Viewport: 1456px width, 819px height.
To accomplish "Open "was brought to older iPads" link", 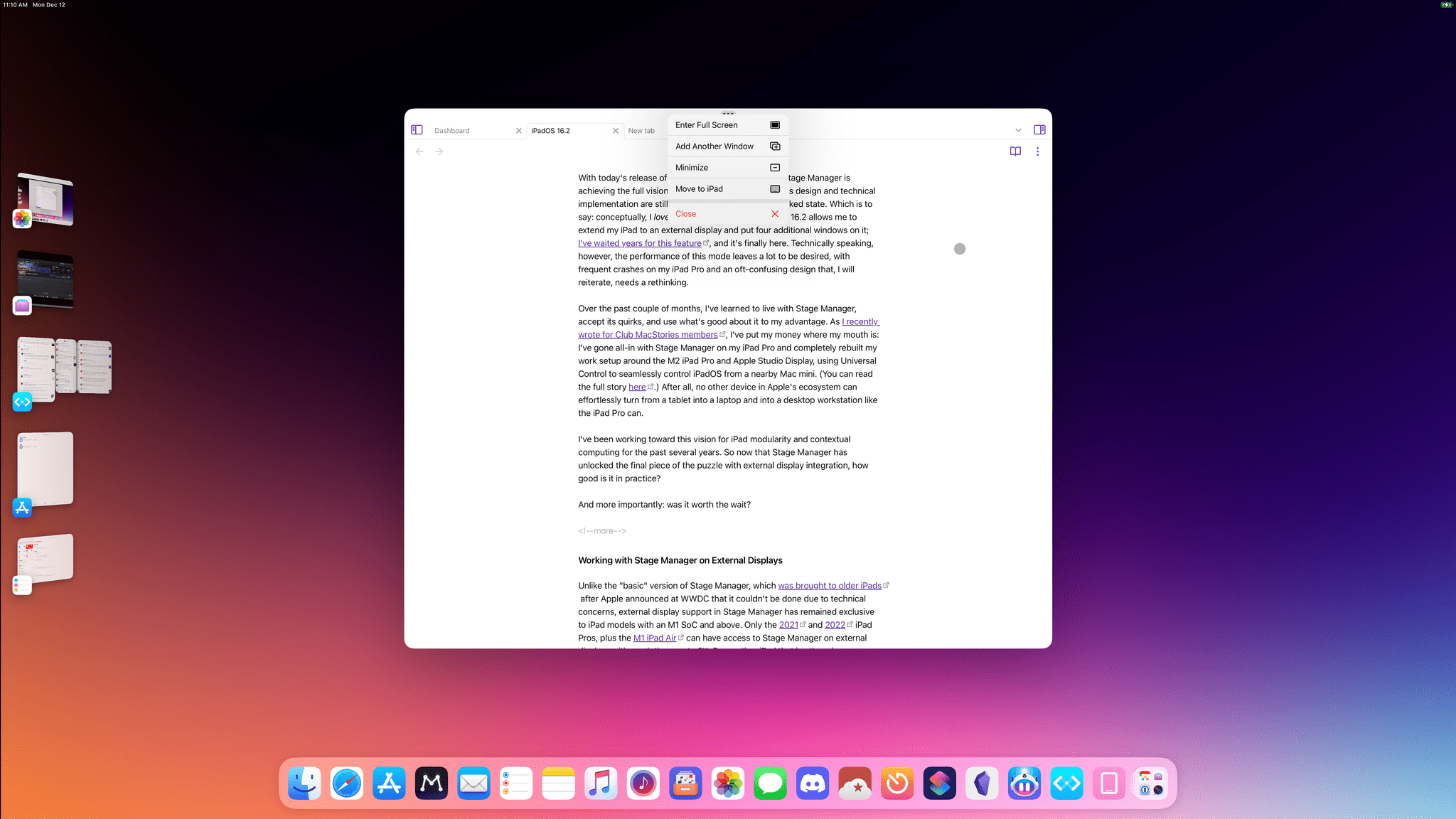I will tap(830, 586).
